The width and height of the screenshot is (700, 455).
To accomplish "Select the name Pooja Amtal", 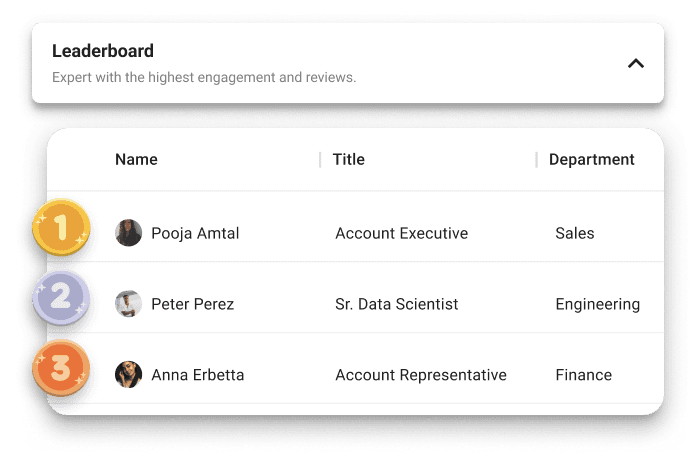I will (195, 233).
